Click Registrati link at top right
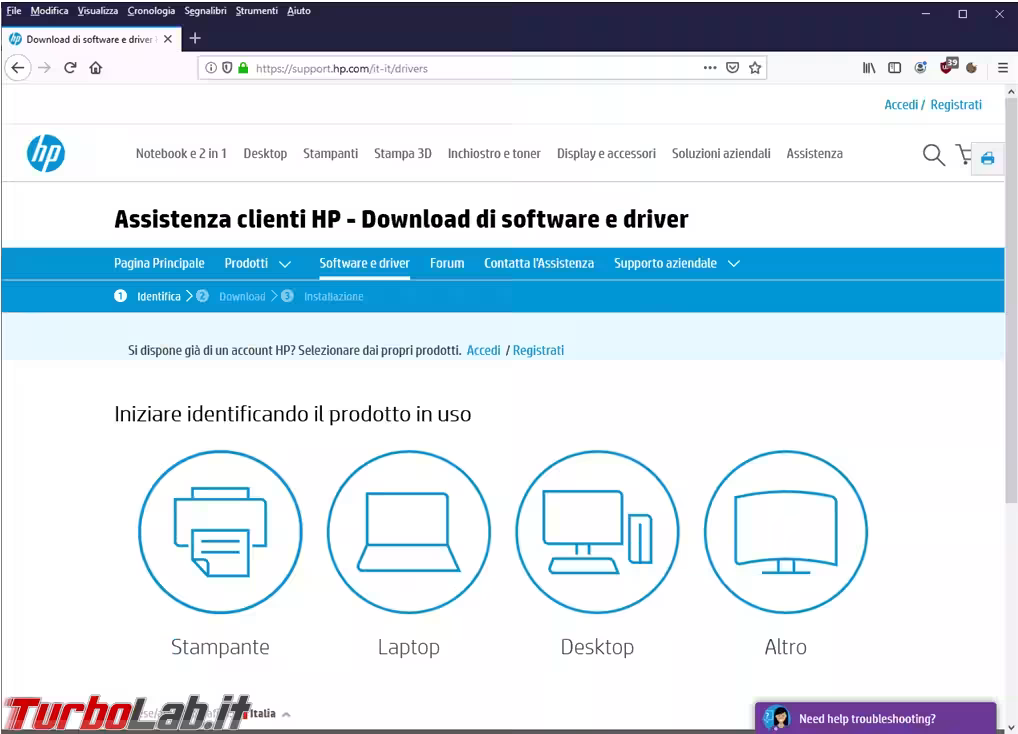Screen dimensions: 1018x734 pyautogui.click(x=956, y=105)
